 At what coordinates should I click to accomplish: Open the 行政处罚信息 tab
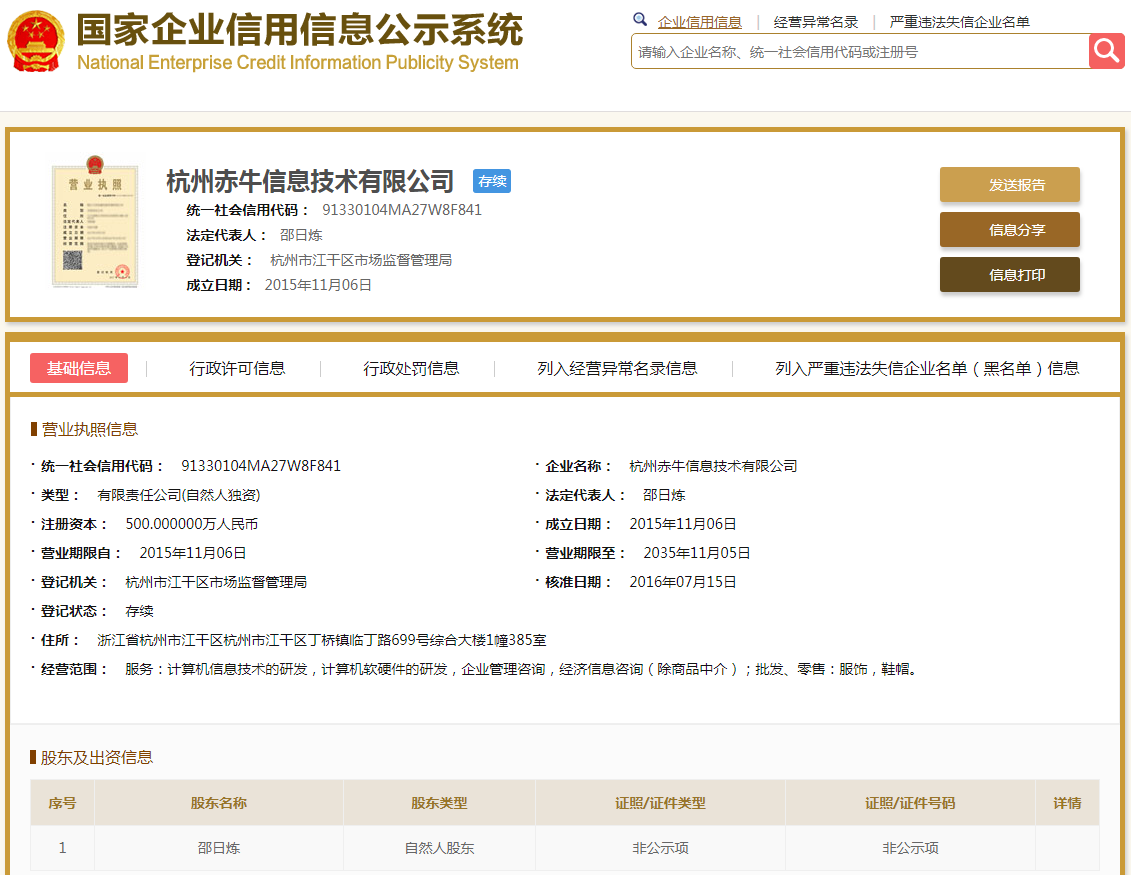(411, 368)
